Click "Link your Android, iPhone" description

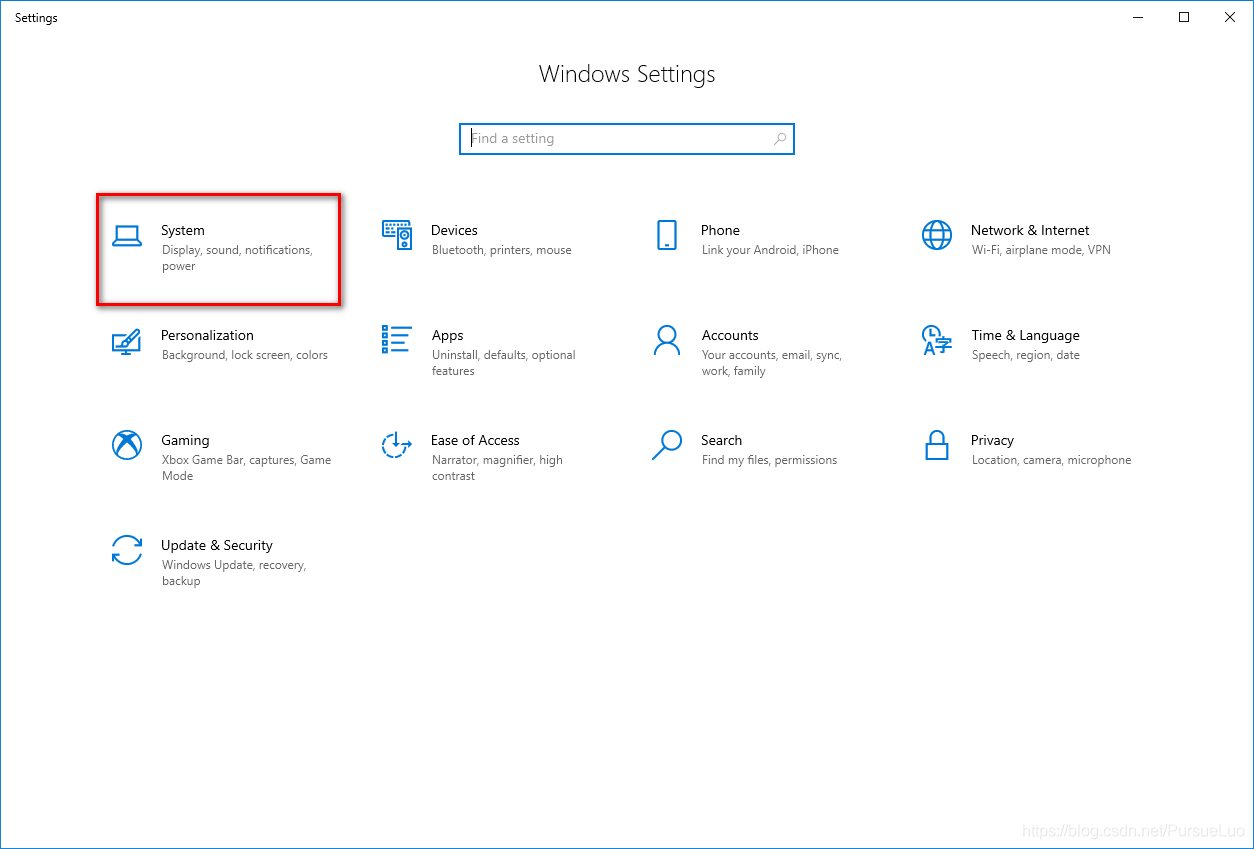(x=770, y=250)
